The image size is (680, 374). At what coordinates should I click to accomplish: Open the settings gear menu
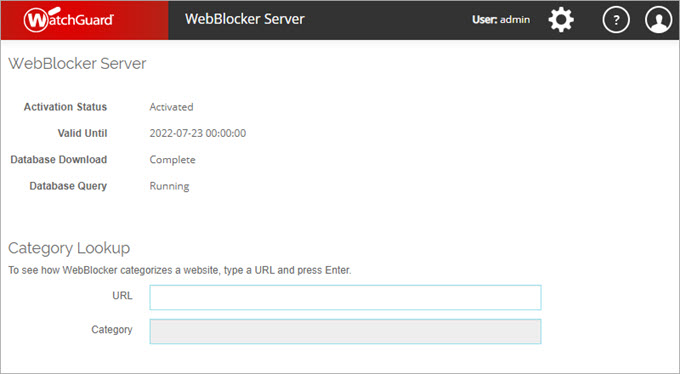(x=561, y=20)
